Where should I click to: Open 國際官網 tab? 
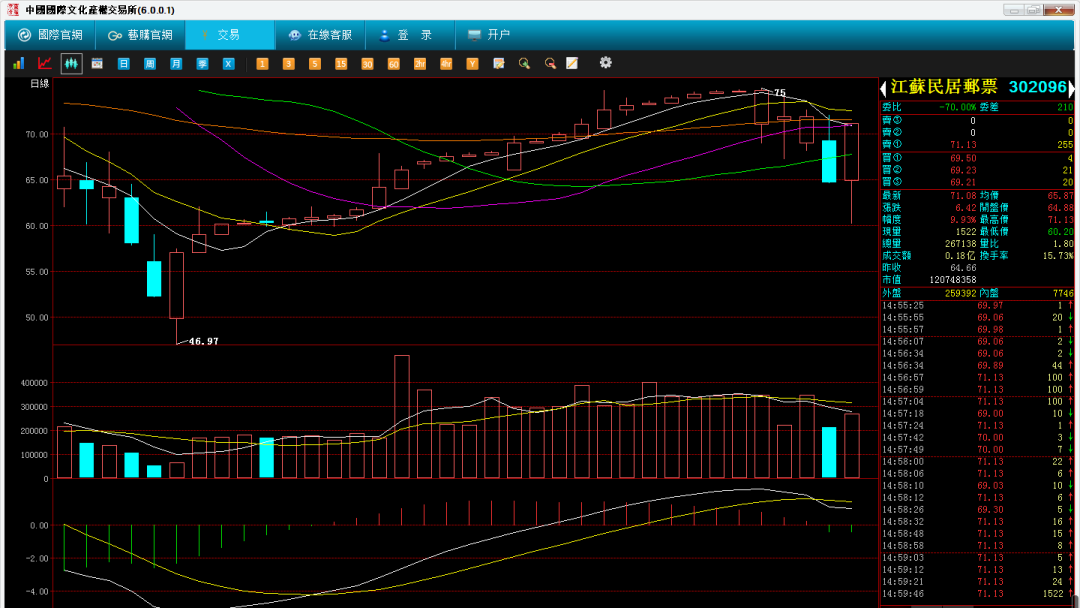click(x=50, y=35)
